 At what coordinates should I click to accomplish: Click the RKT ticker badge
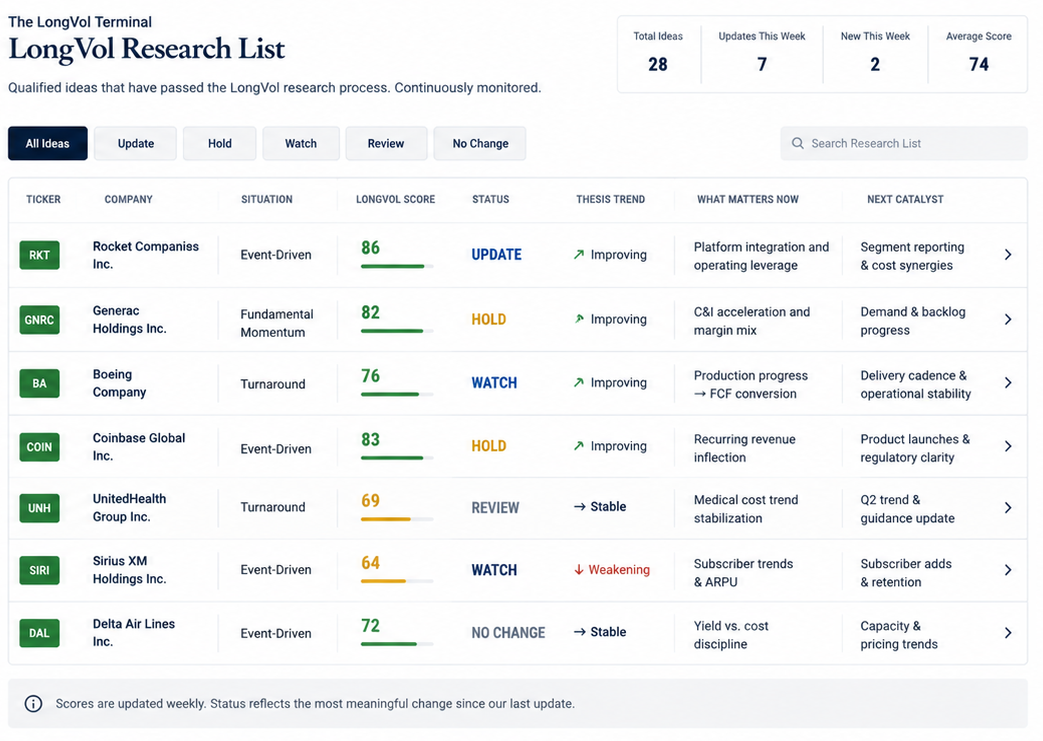39,255
